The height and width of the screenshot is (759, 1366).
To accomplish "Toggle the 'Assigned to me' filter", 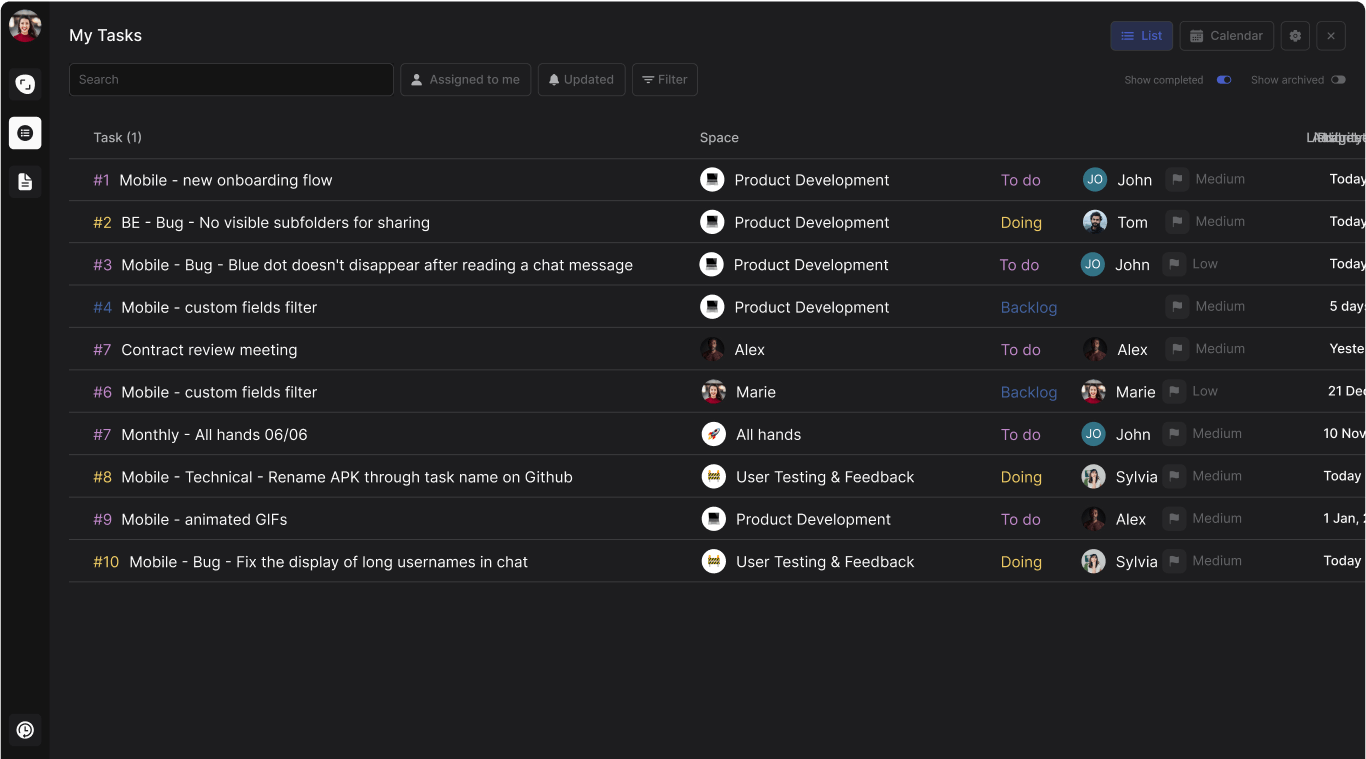I will (465, 79).
